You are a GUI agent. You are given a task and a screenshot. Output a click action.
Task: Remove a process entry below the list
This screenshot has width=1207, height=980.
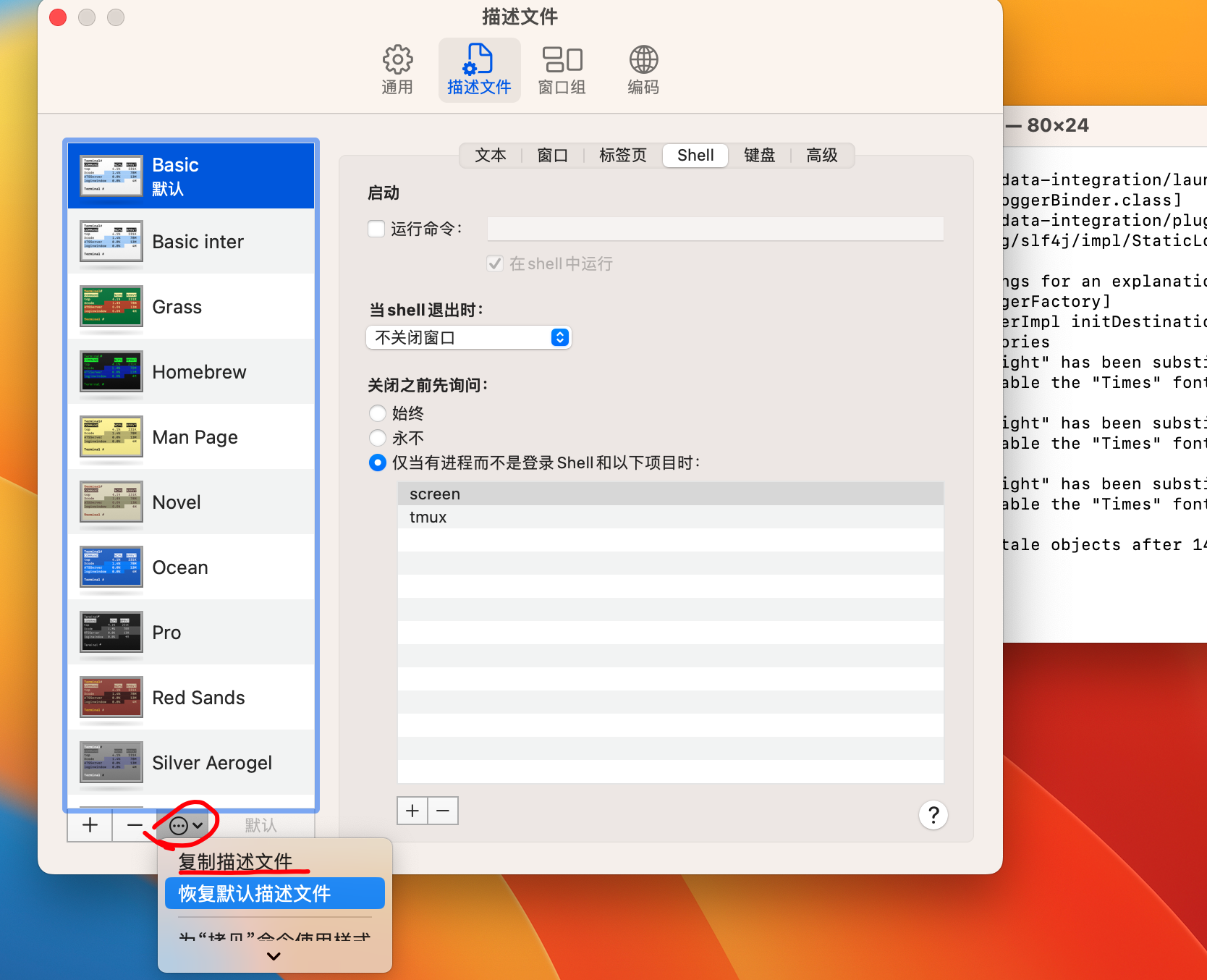click(443, 811)
